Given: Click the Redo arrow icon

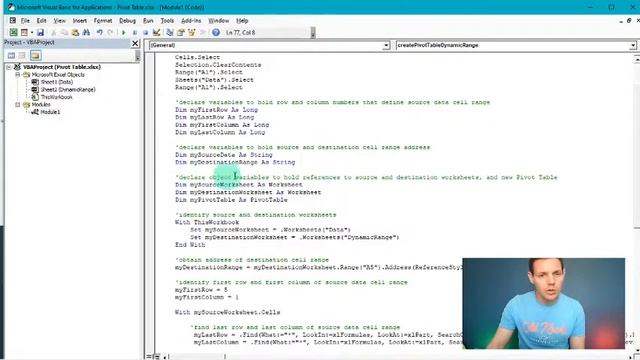Looking at the screenshot, I should [110, 32].
